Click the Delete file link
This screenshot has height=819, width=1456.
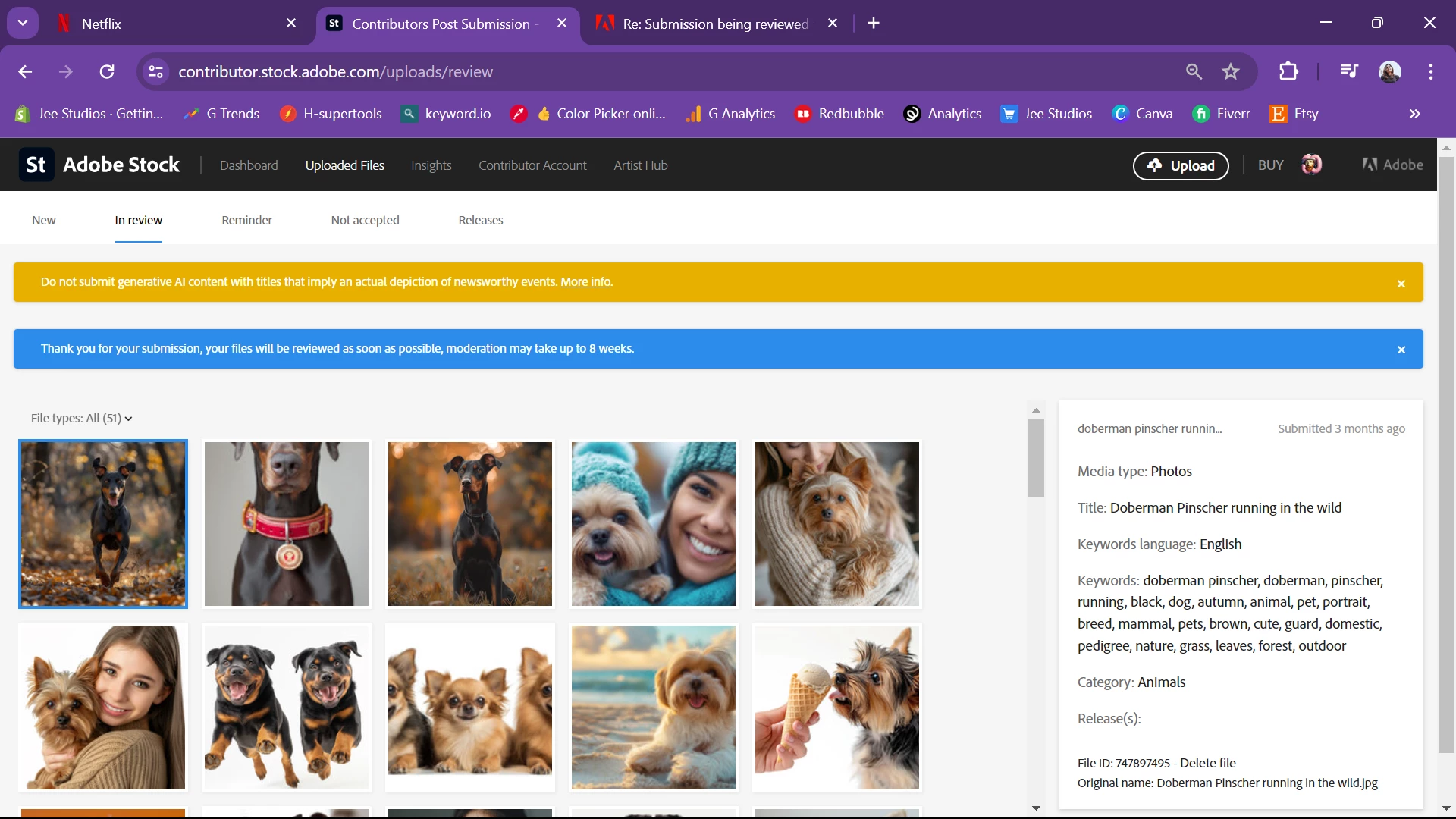tap(1207, 763)
